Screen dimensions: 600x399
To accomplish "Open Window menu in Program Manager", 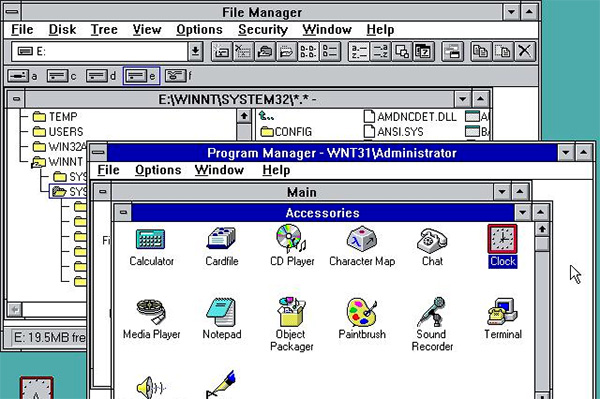I will pyautogui.click(x=219, y=170).
